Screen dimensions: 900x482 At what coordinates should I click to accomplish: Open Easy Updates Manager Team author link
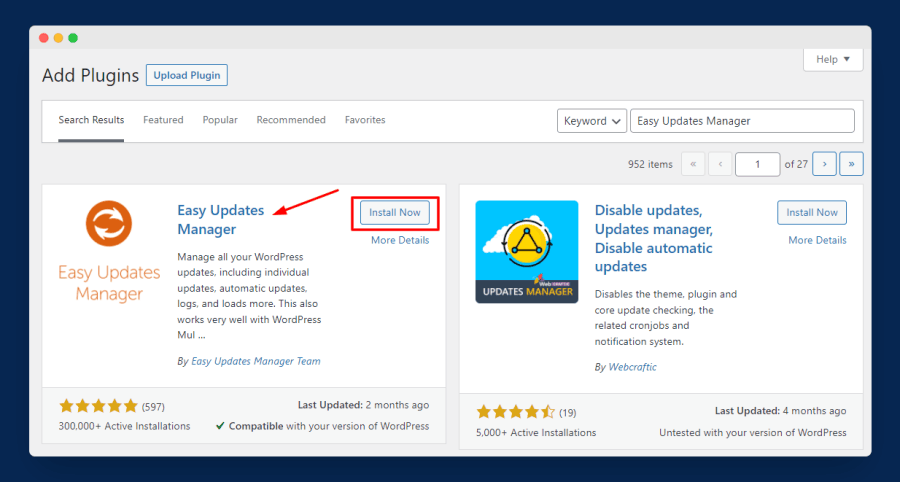click(256, 361)
